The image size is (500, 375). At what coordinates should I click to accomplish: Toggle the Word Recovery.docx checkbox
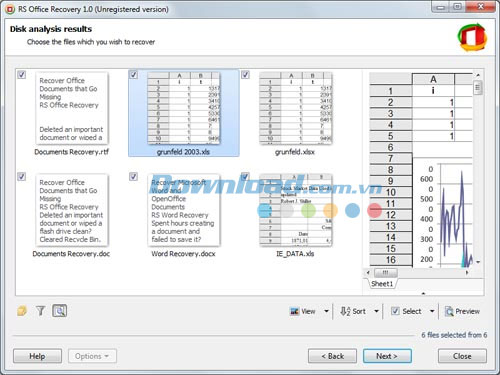pyautogui.click(x=133, y=176)
